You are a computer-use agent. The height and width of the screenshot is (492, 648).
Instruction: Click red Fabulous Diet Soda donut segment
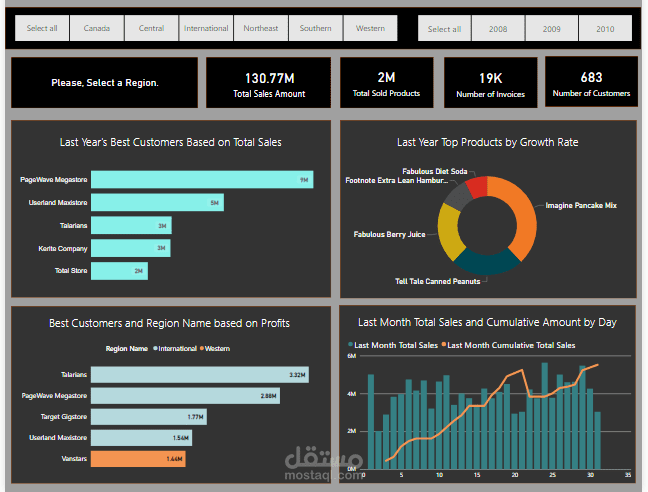pos(477,187)
